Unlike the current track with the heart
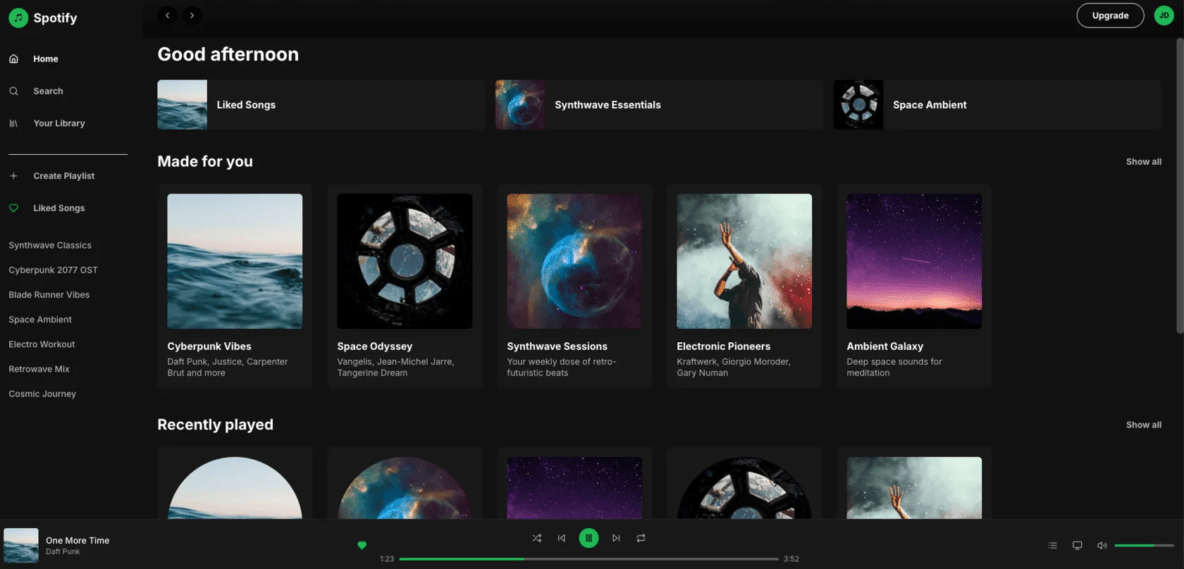Image resolution: width=1184 pixels, height=569 pixels. (x=362, y=545)
